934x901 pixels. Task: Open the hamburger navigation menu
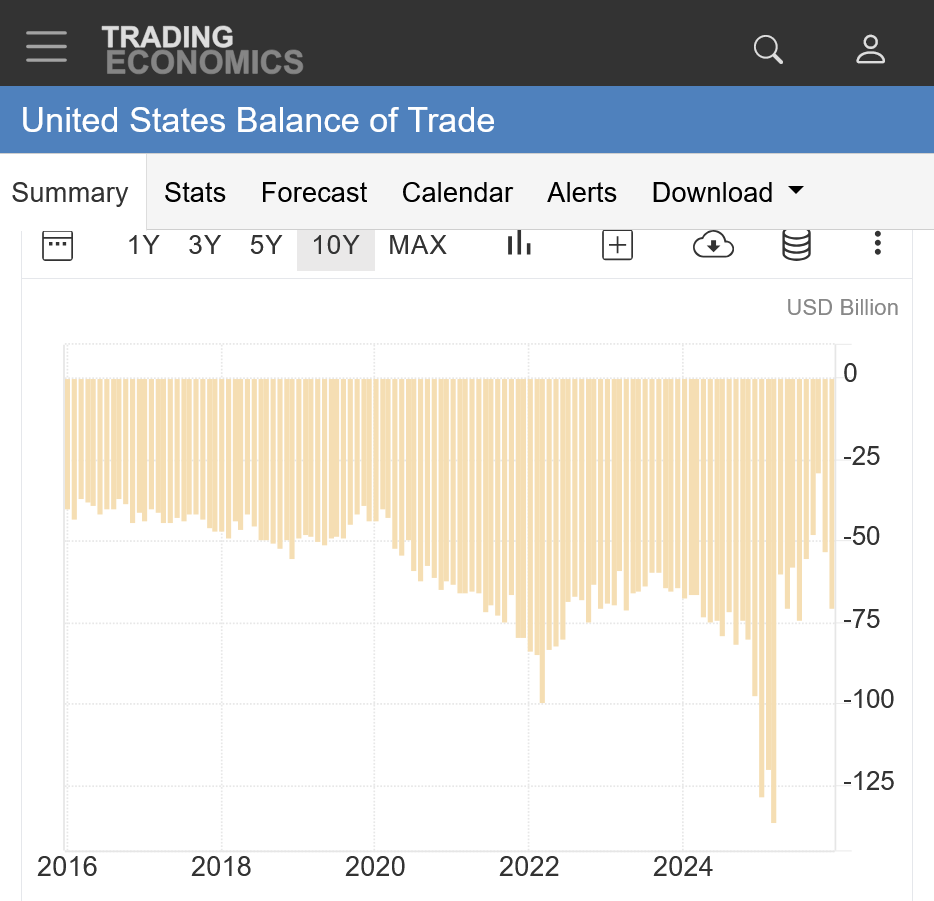point(46,47)
